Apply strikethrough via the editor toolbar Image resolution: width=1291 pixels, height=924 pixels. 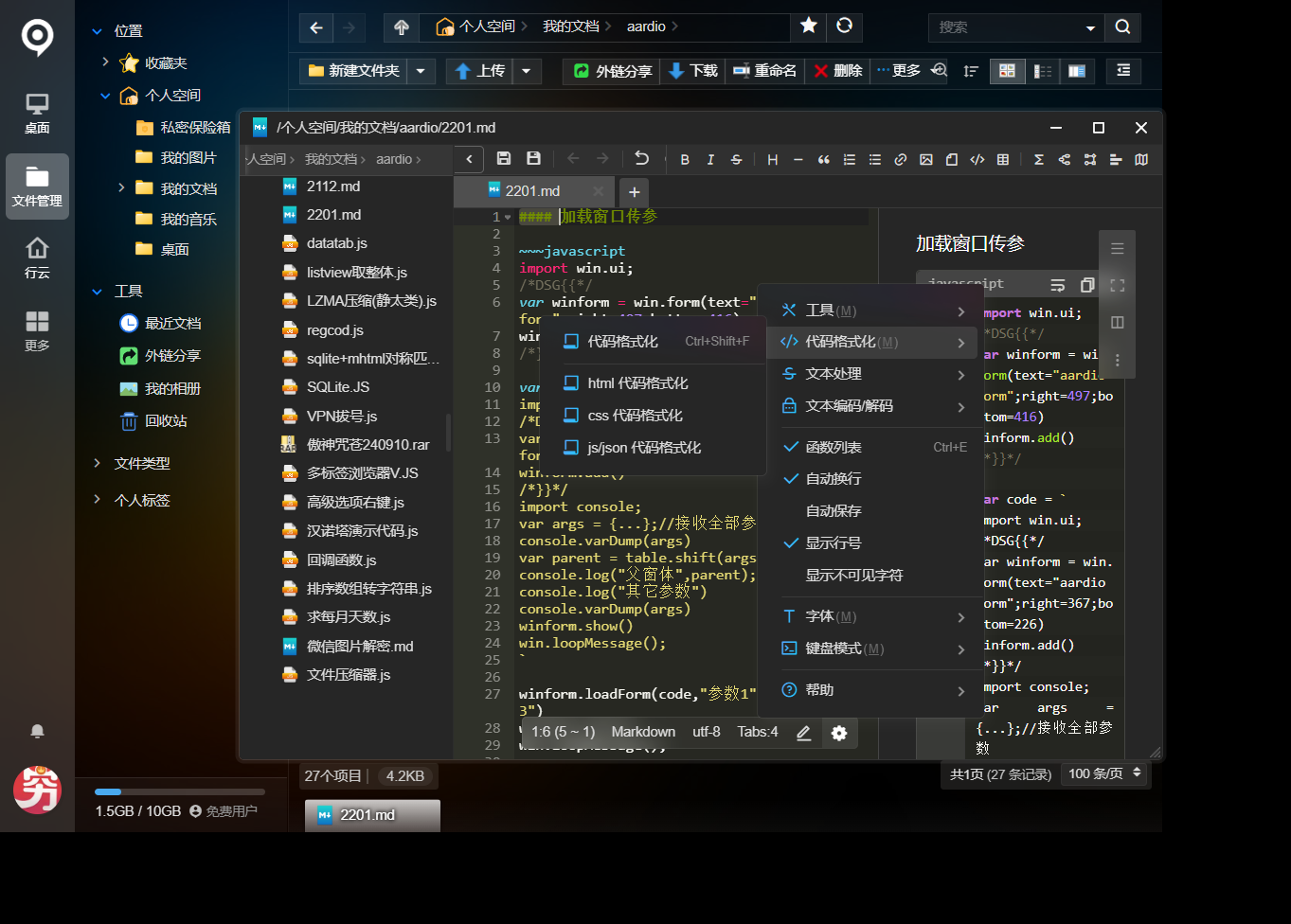point(736,160)
